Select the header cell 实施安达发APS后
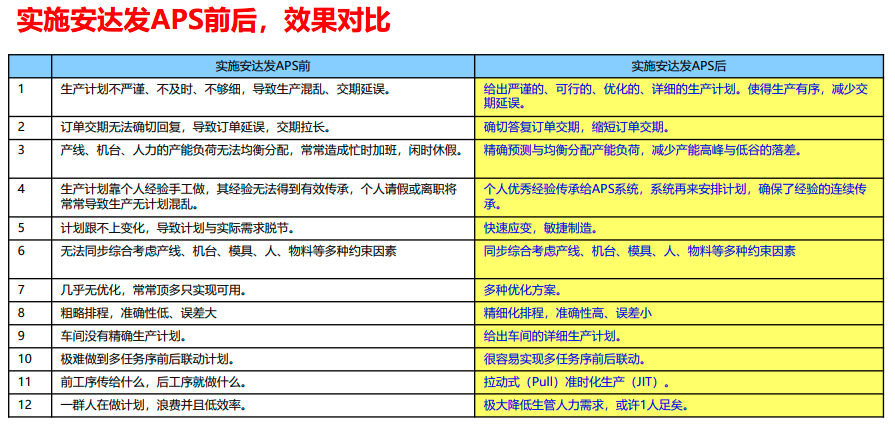 coord(679,66)
